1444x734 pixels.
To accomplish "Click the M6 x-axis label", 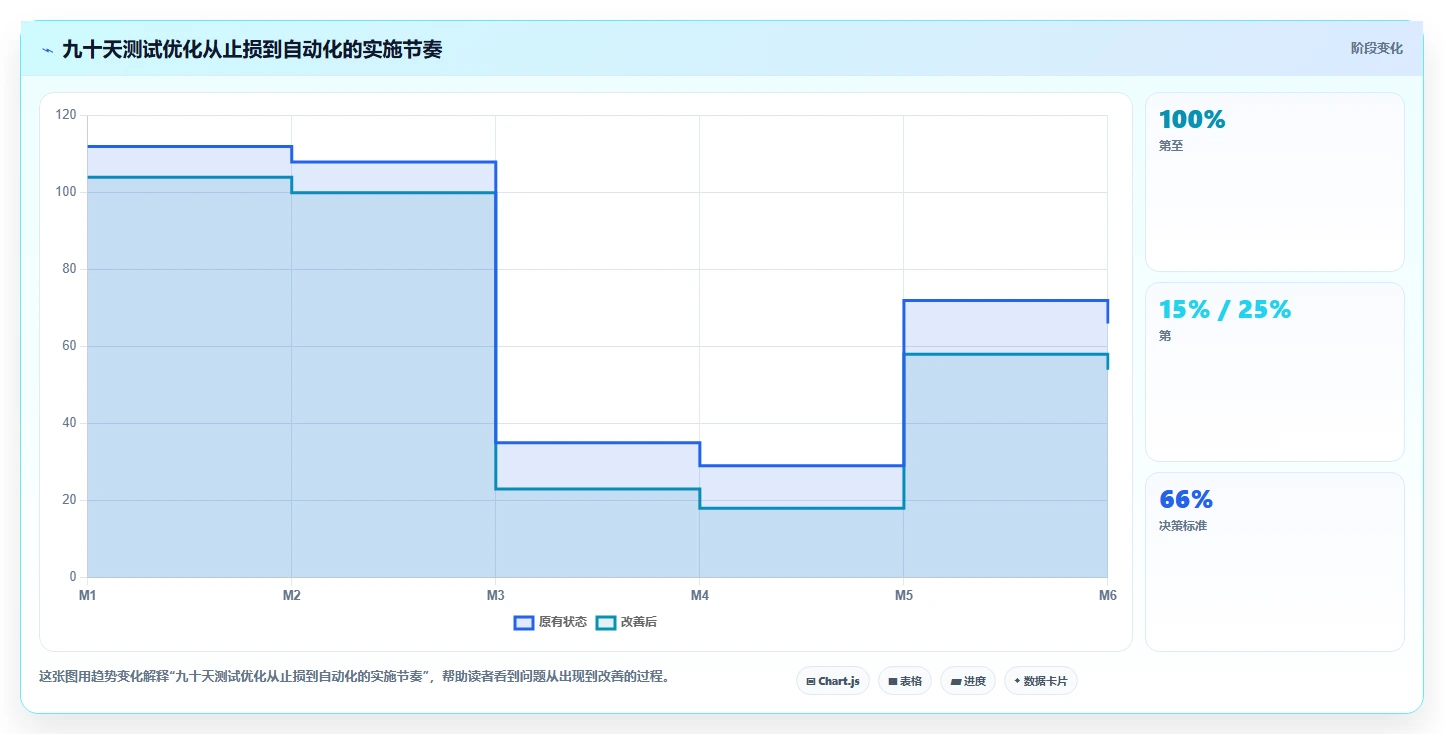I will click(x=1107, y=595).
